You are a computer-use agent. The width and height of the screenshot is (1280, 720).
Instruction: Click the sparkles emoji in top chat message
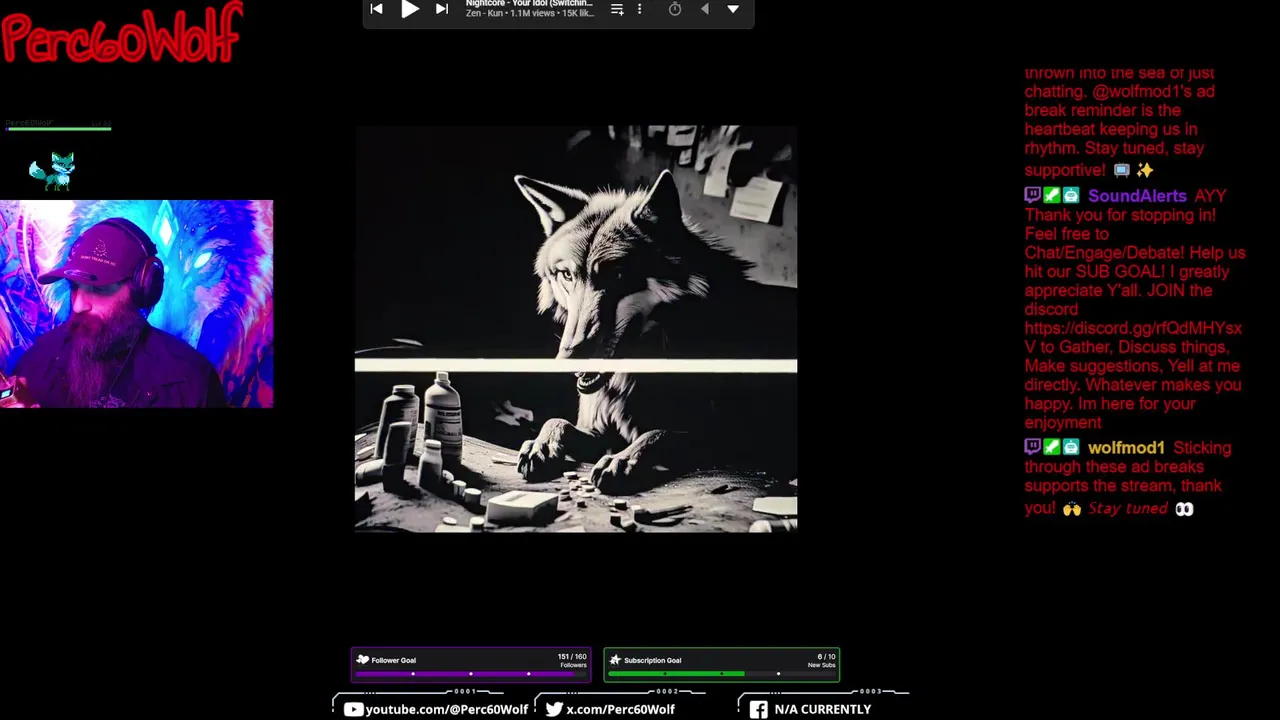tap(1144, 171)
